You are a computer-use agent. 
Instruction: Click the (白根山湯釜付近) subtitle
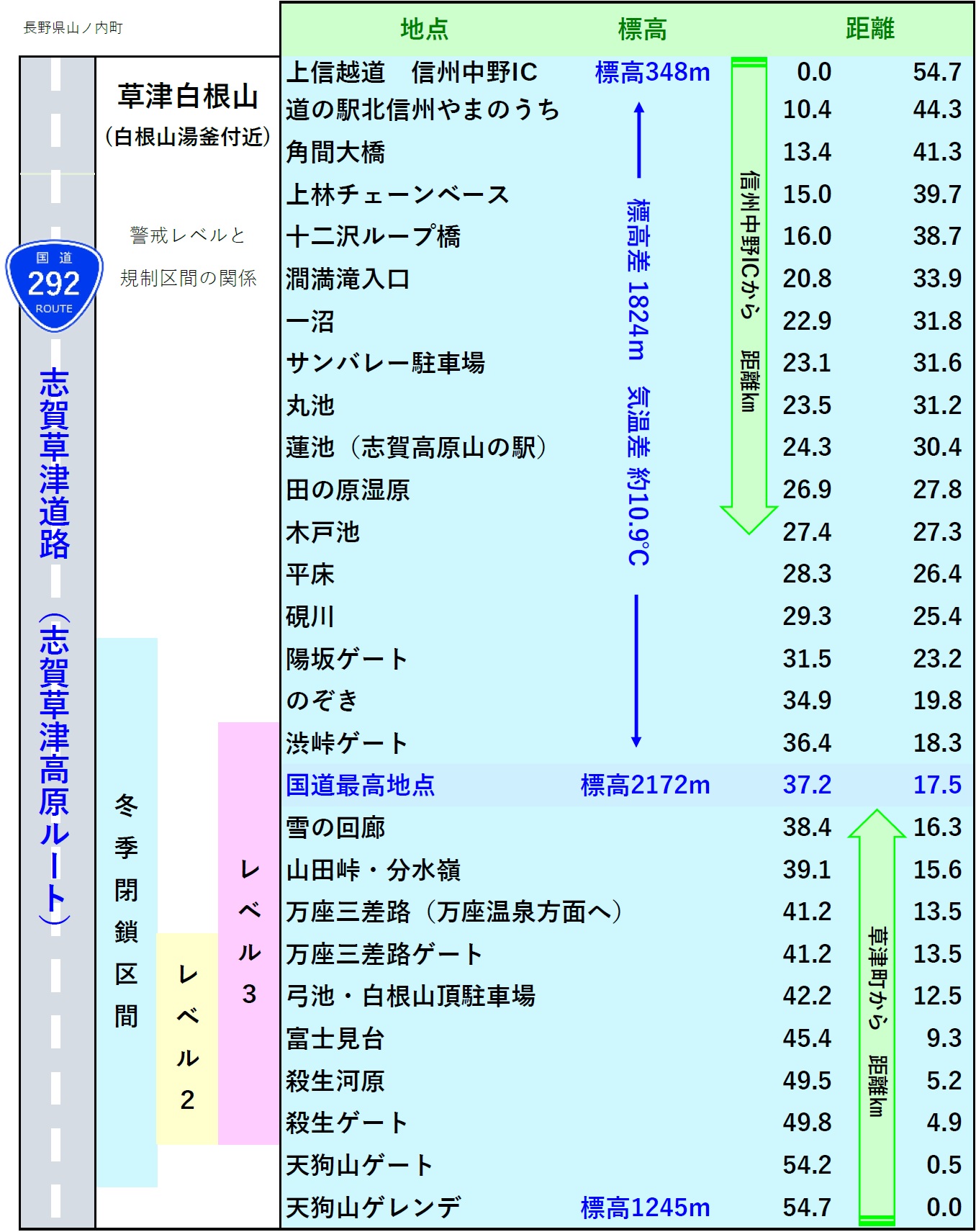click(x=188, y=137)
